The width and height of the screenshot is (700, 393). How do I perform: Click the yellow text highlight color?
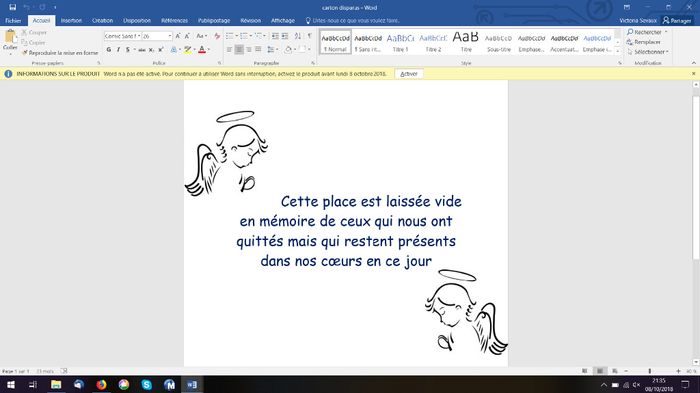click(188, 50)
